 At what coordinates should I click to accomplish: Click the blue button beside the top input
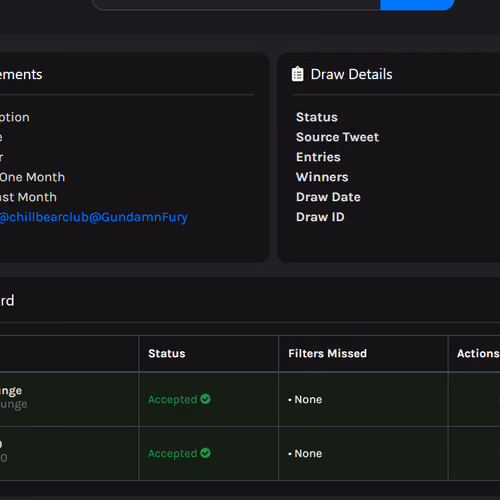417,5
